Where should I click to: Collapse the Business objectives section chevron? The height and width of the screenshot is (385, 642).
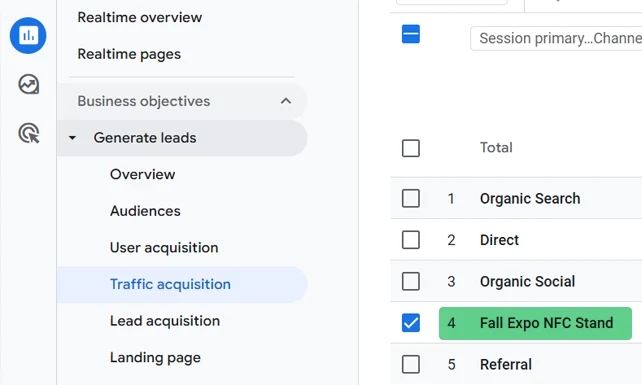click(286, 101)
